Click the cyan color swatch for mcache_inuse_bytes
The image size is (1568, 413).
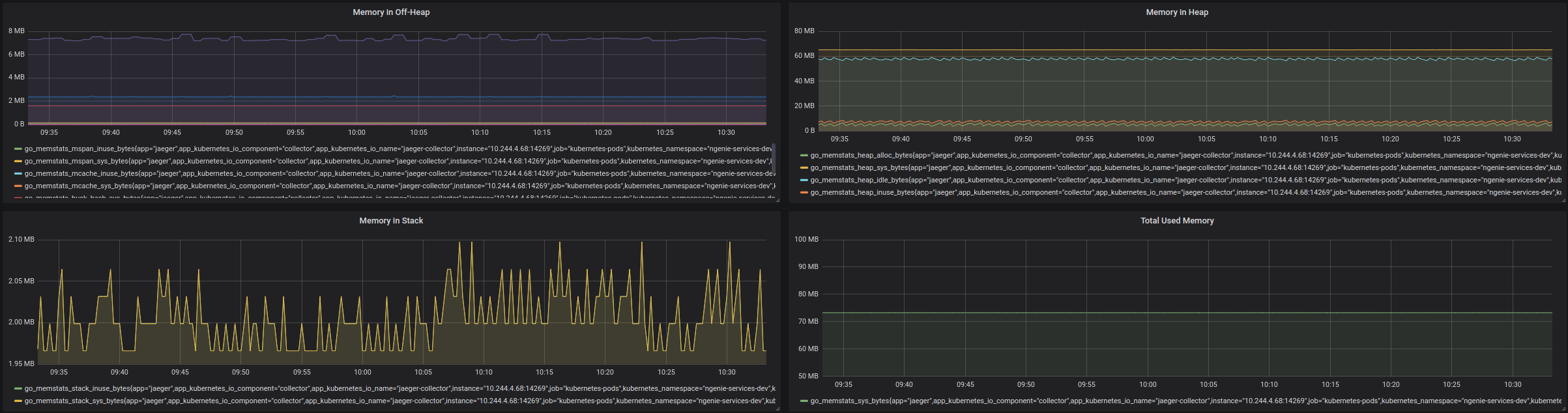click(x=18, y=174)
